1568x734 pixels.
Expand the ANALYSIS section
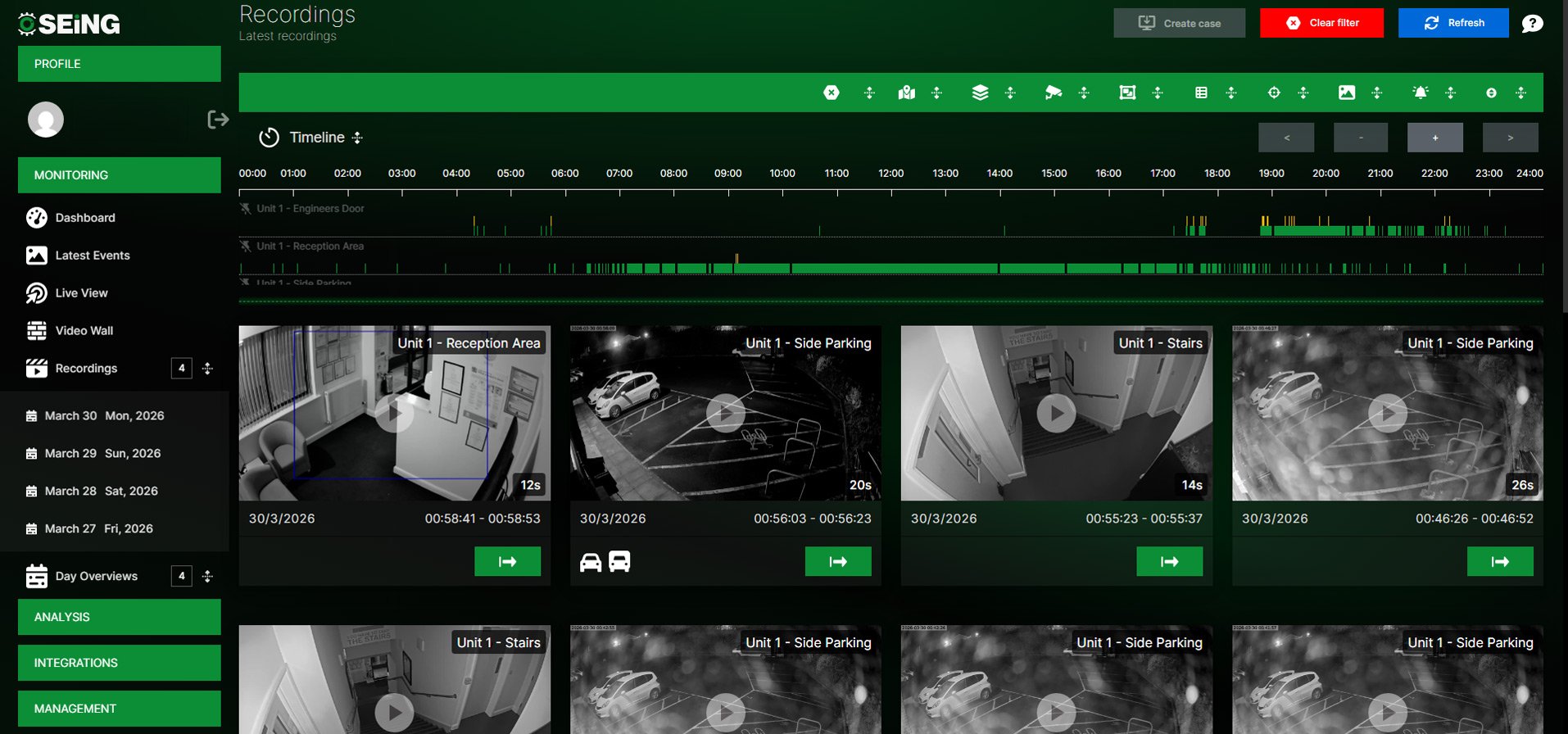point(120,617)
